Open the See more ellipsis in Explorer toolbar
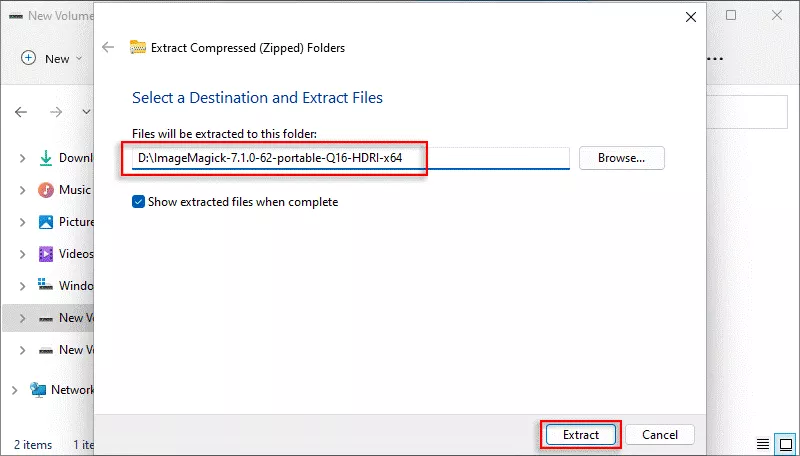 (x=715, y=59)
